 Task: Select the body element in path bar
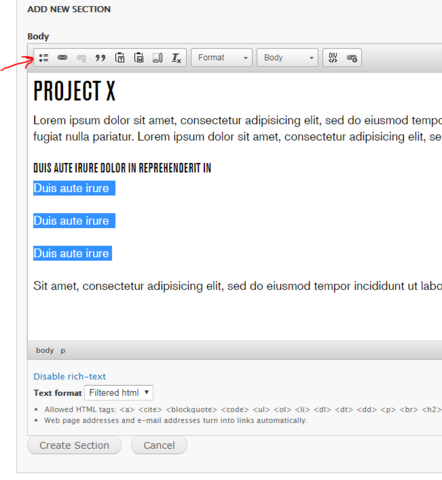click(45, 350)
